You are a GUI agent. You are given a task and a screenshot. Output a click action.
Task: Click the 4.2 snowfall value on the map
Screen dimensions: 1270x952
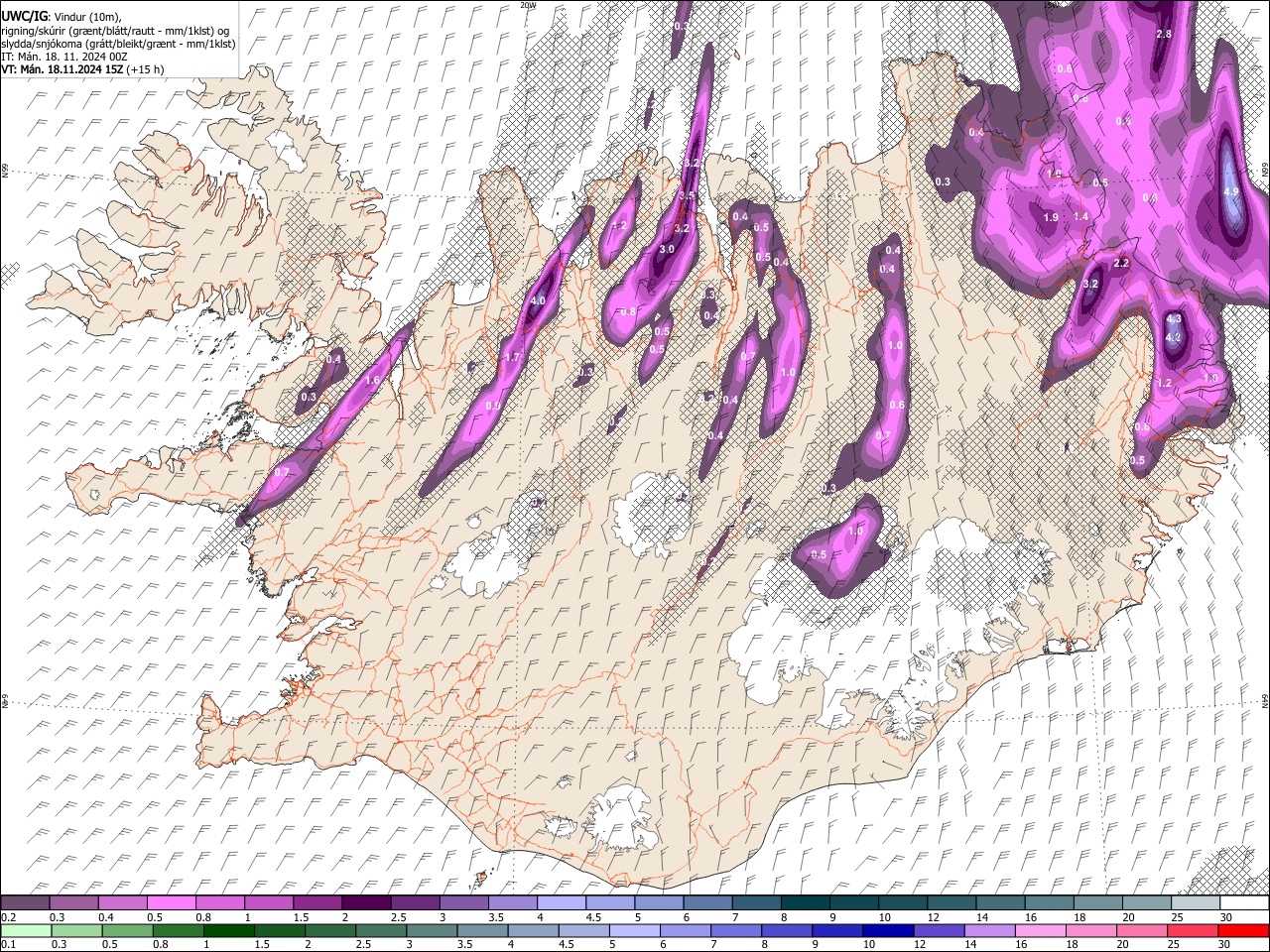[1173, 338]
